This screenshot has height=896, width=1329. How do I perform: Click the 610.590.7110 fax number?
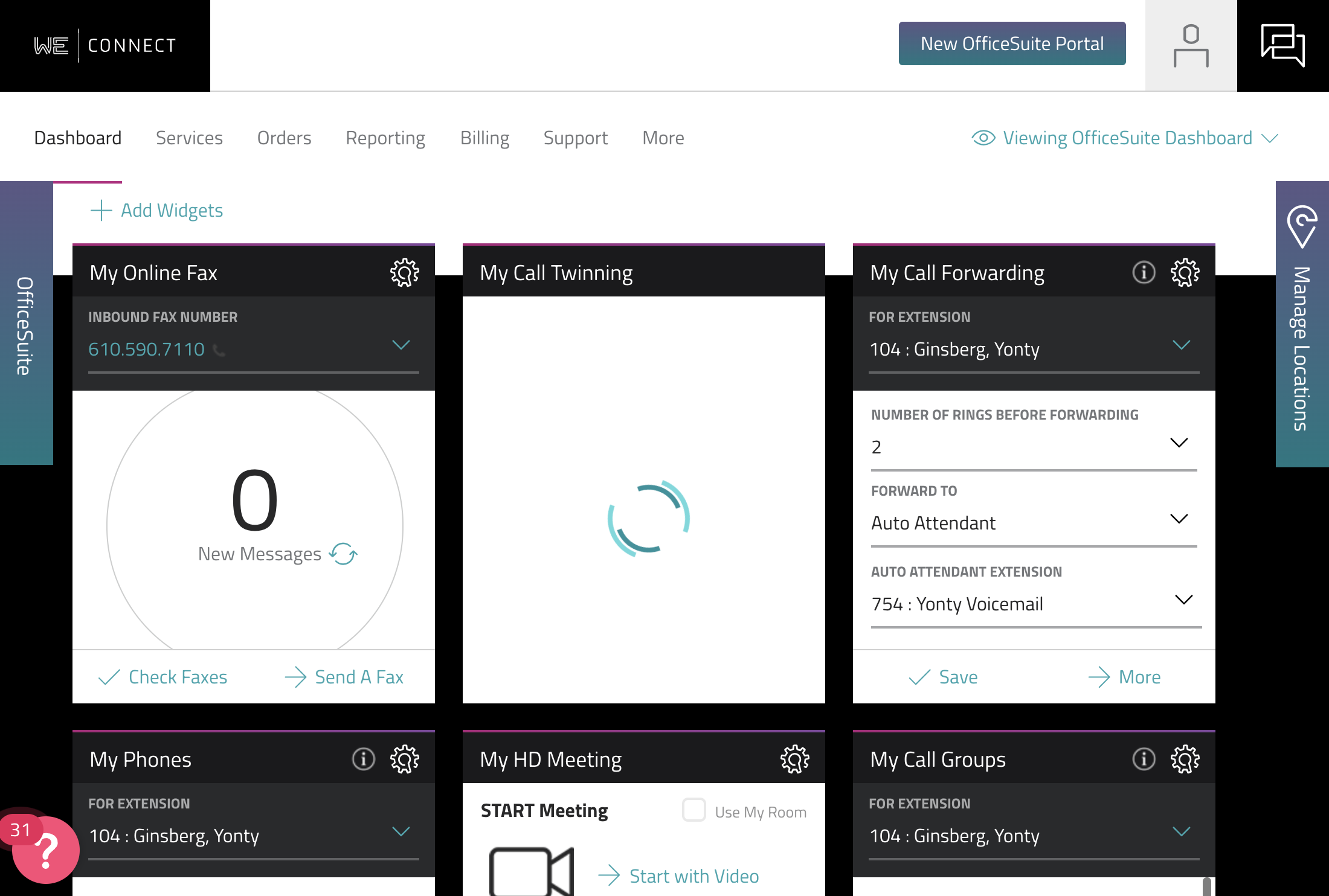pos(147,349)
